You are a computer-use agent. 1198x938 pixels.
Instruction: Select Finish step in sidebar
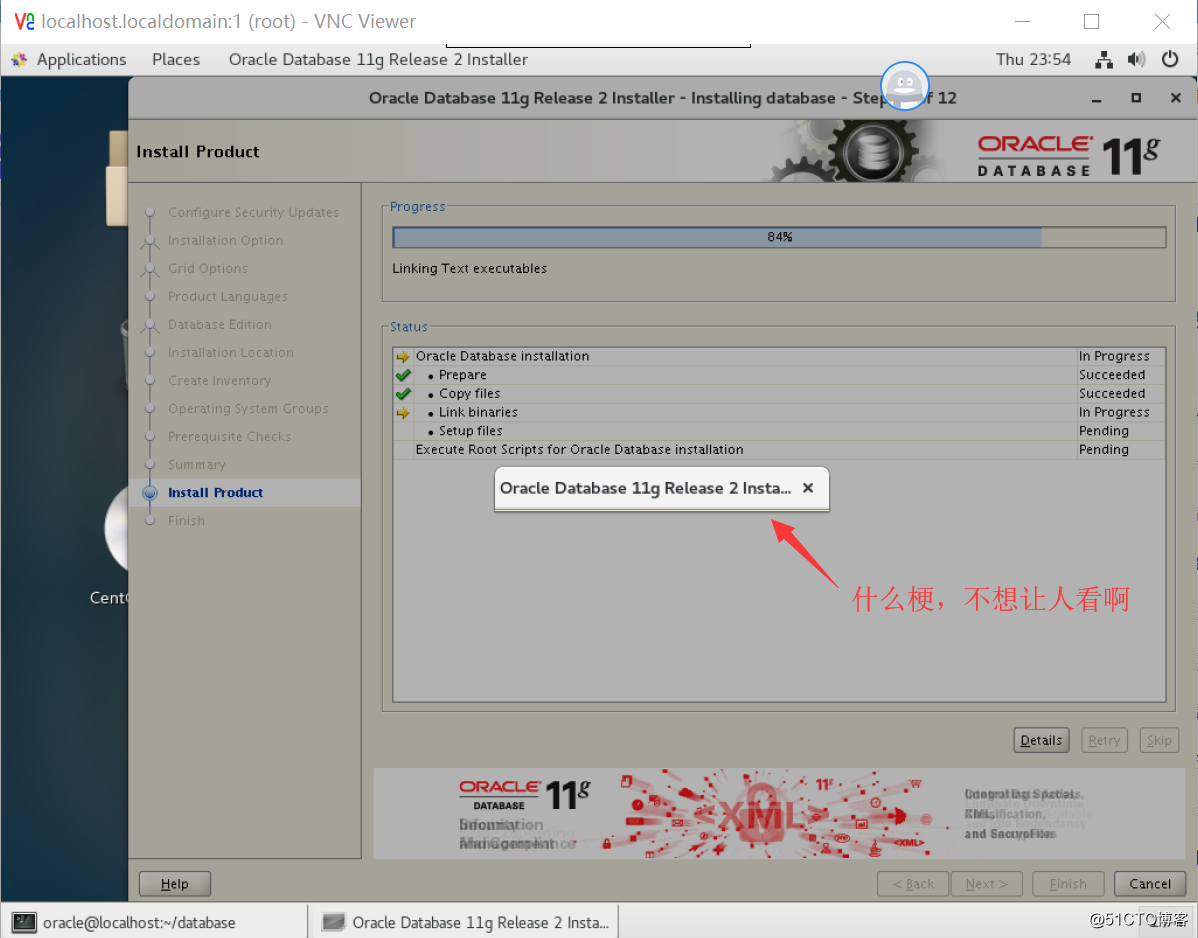(x=186, y=521)
